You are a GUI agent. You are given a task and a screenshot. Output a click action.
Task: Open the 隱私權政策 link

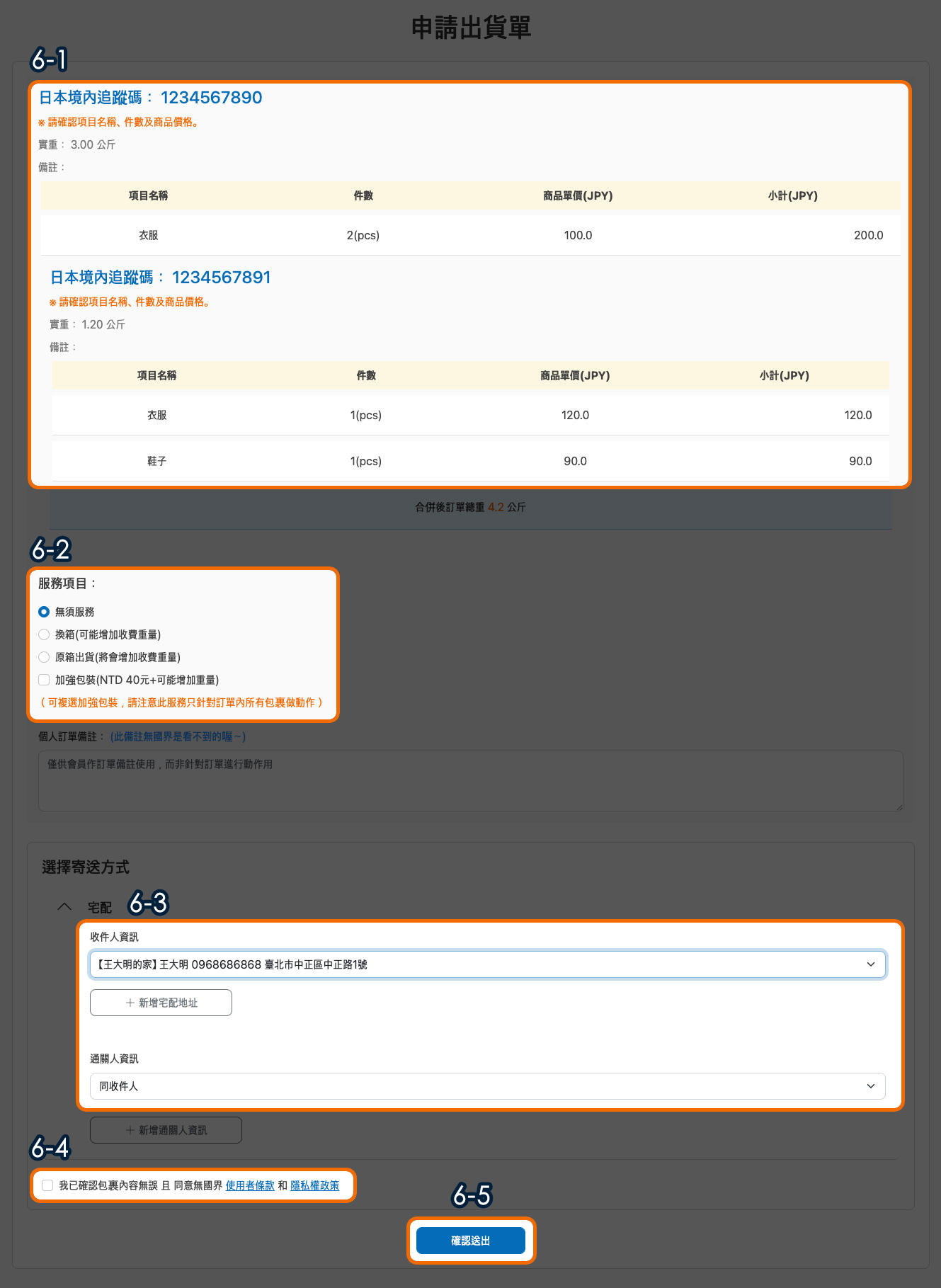pyautogui.click(x=314, y=1185)
